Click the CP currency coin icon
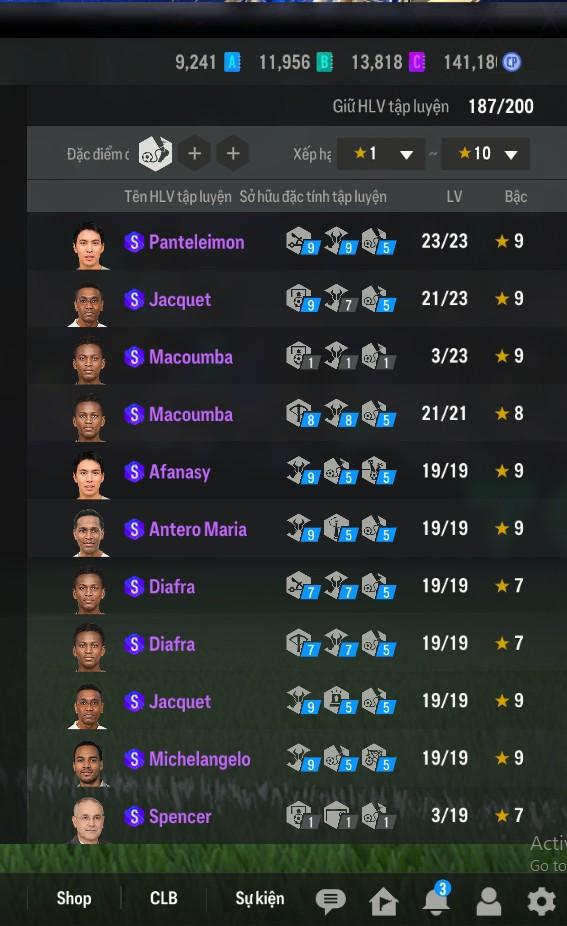The height and width of the screenshot is (926, 567). (511, 62)
